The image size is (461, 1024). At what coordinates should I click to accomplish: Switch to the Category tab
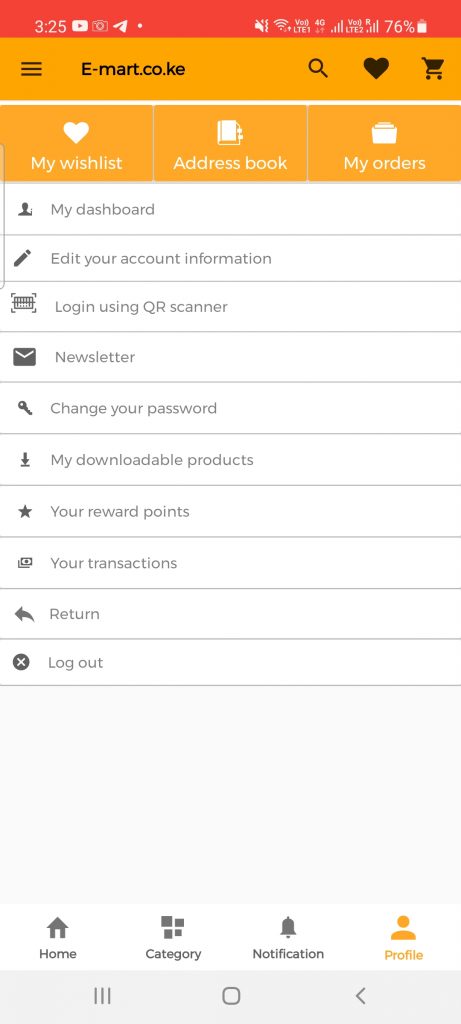(173, 938)
